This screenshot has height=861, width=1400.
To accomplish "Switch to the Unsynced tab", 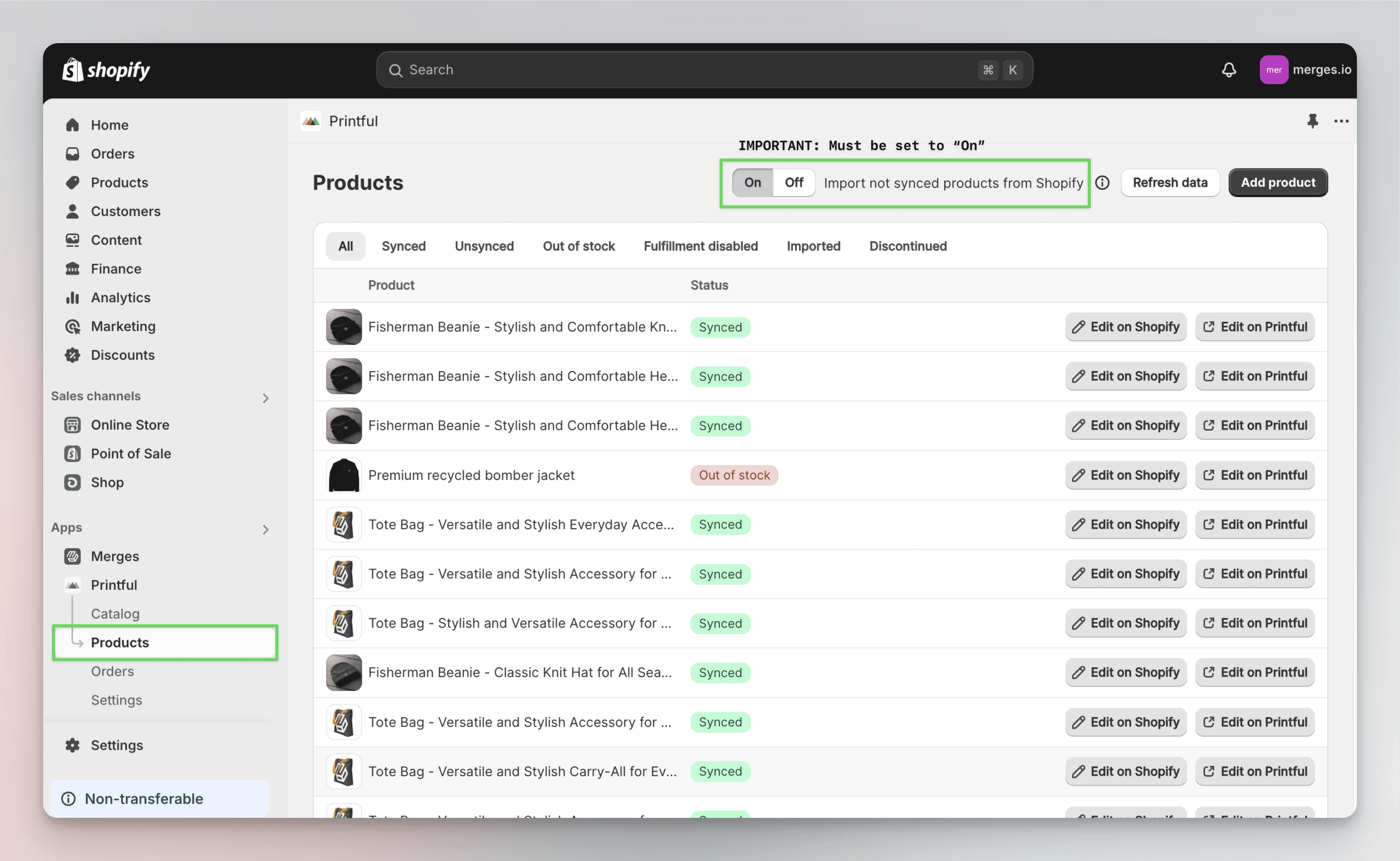I will point(484,246).
